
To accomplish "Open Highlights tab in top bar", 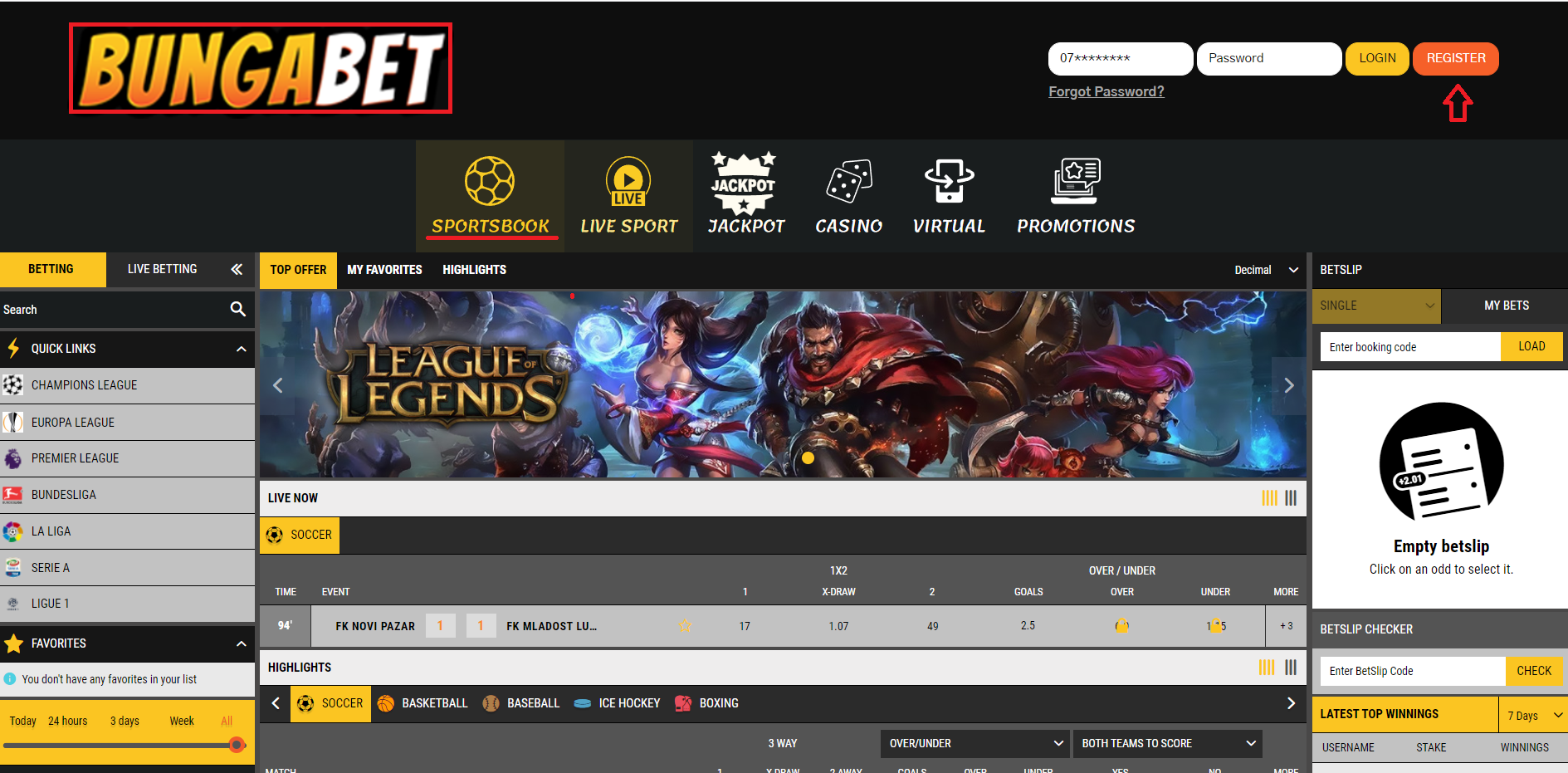I will pos(474,270).
